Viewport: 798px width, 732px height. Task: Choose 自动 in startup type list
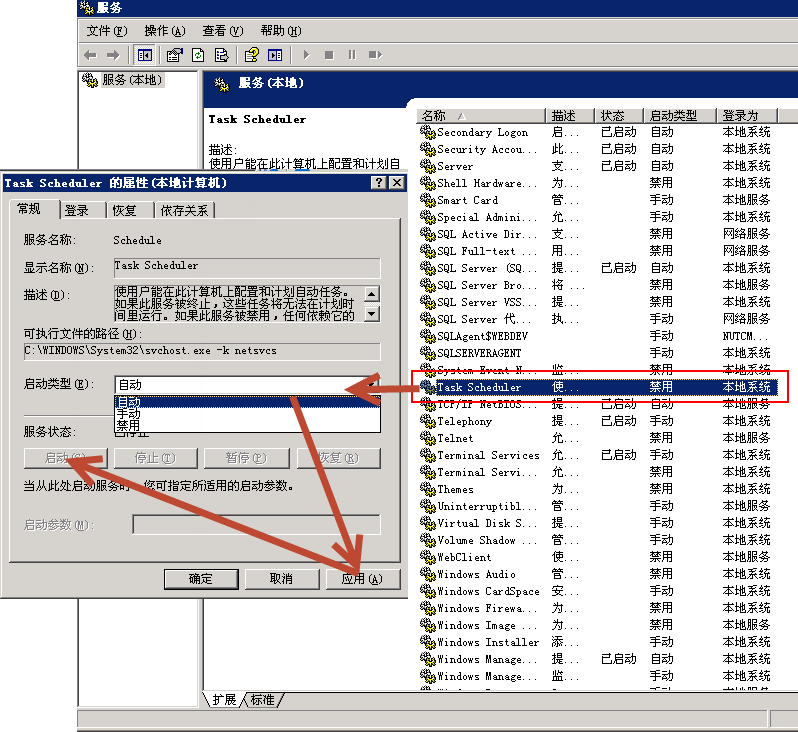click(x=247, y=402)
